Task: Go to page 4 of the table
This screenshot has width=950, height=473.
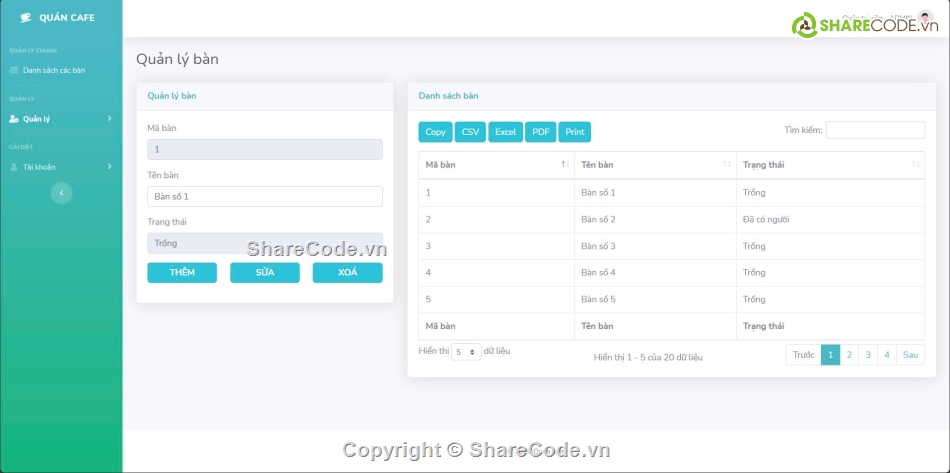Action: click(x=887, y=355)
